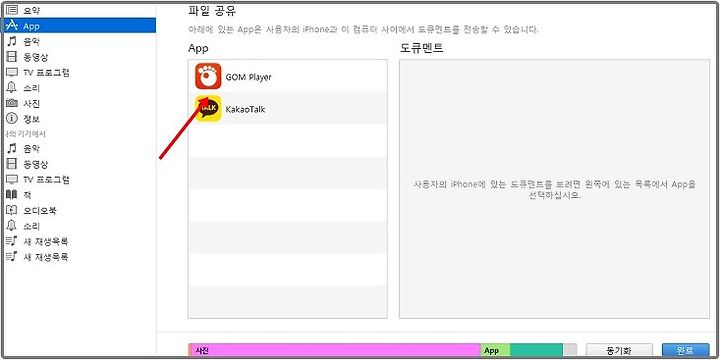Select the GOM Player app icon

[x=208, y=76]
